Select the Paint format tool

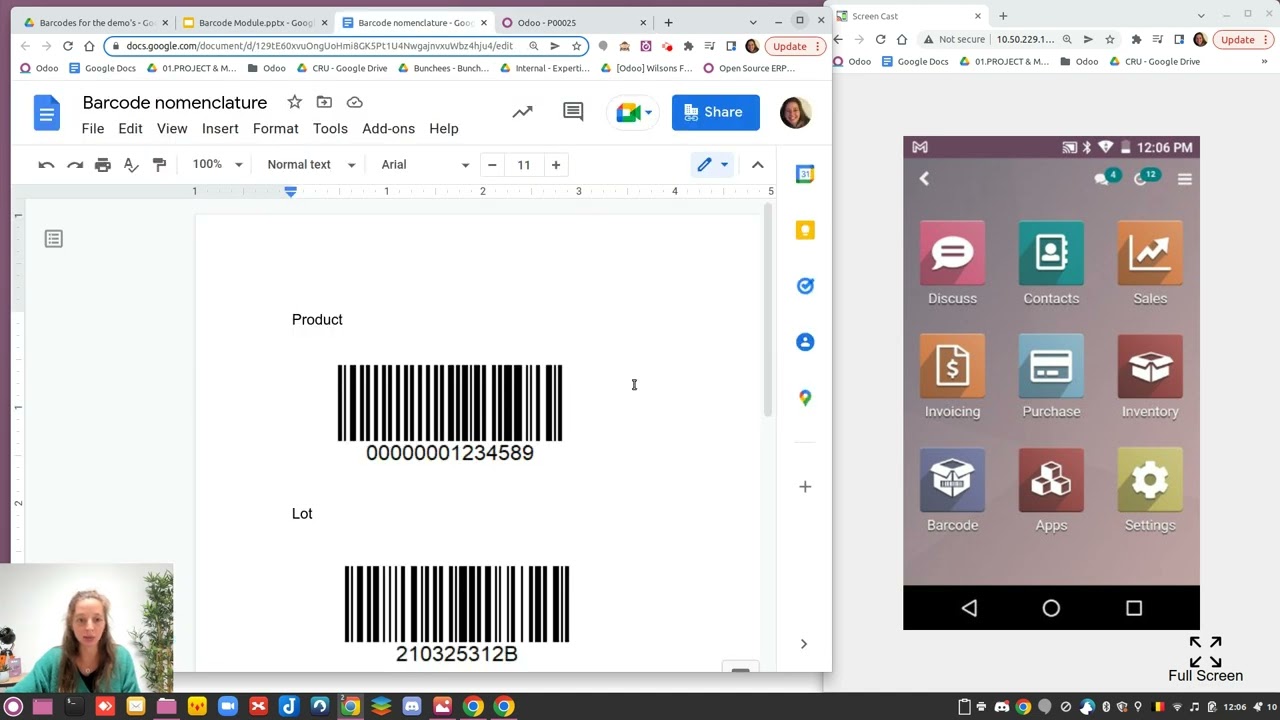tap(159, 165)
